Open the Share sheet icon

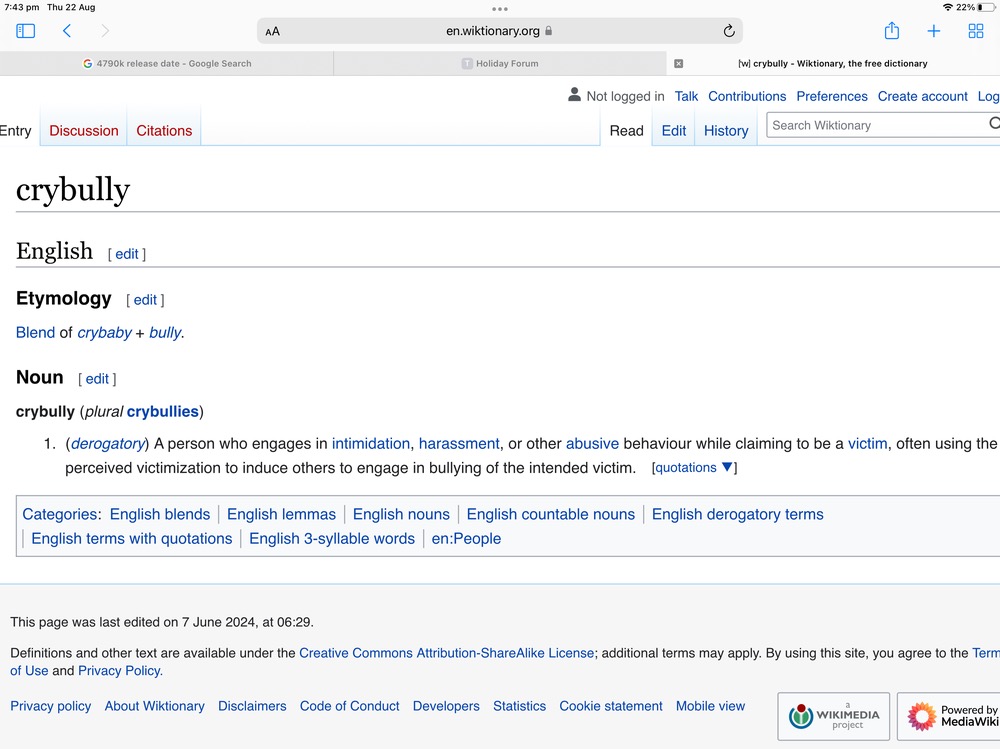coord(891,31)
